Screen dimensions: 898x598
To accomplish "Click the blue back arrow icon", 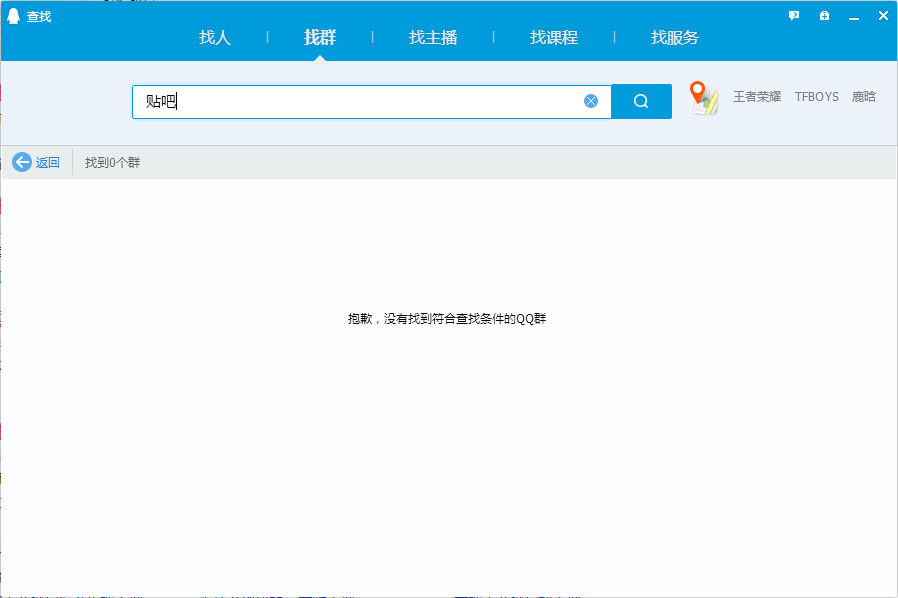I will [x=22, y=162].
